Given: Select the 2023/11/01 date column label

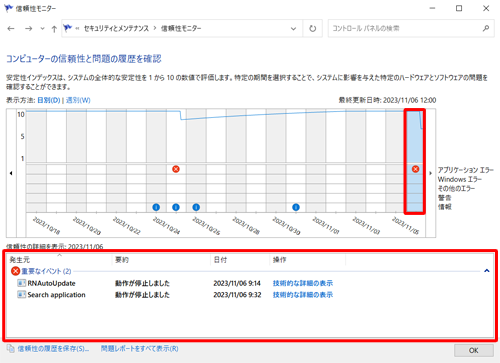Looking at the screenshot, I should coord(326,225).
